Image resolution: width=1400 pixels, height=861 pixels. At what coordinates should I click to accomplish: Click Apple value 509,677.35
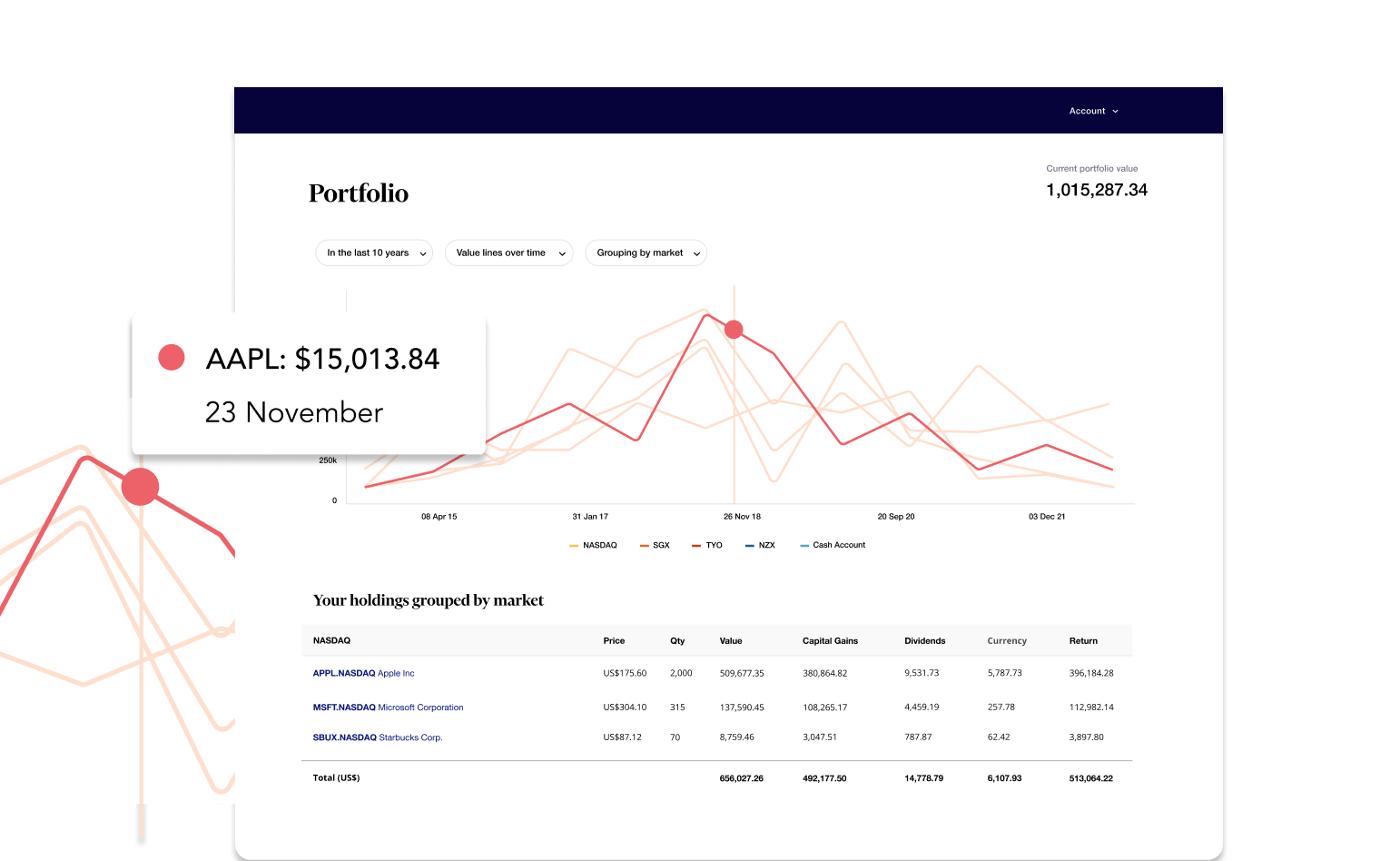pyautogui.click(x=742, y=673)
